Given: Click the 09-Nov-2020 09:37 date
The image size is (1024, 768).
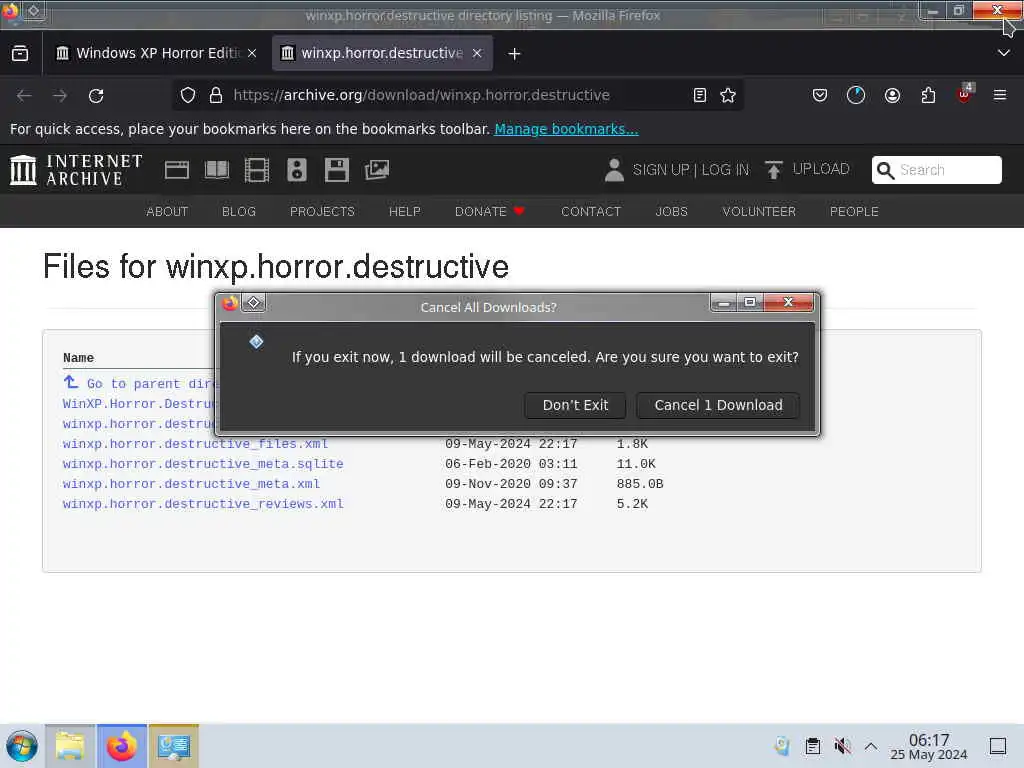Looking at the screenshot, I should tap(511, 484).
